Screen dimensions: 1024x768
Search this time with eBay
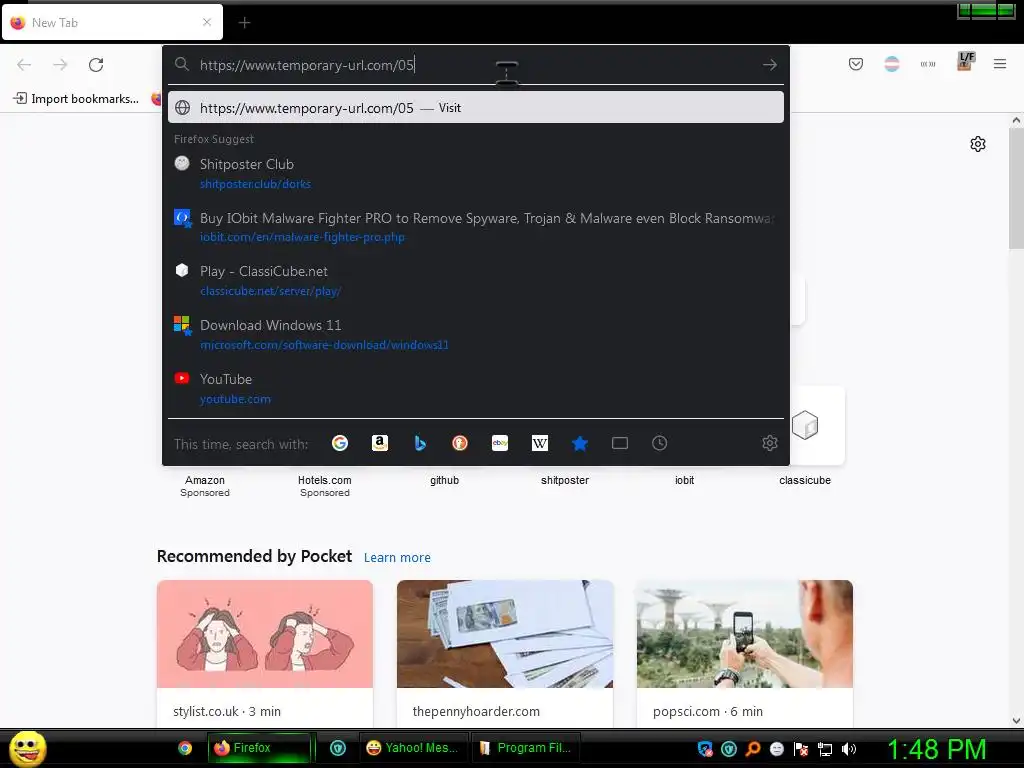[x=500, y=443]
